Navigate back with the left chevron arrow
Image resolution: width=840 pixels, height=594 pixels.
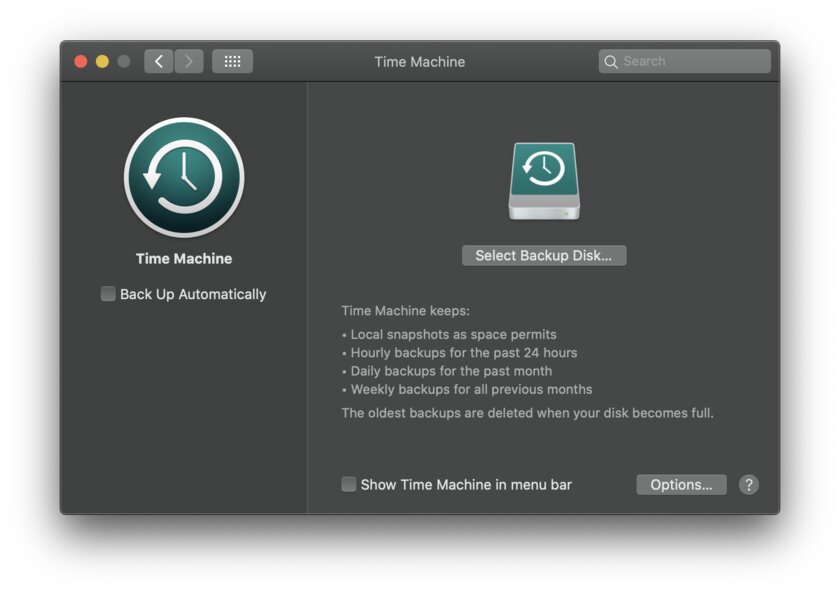158,61
